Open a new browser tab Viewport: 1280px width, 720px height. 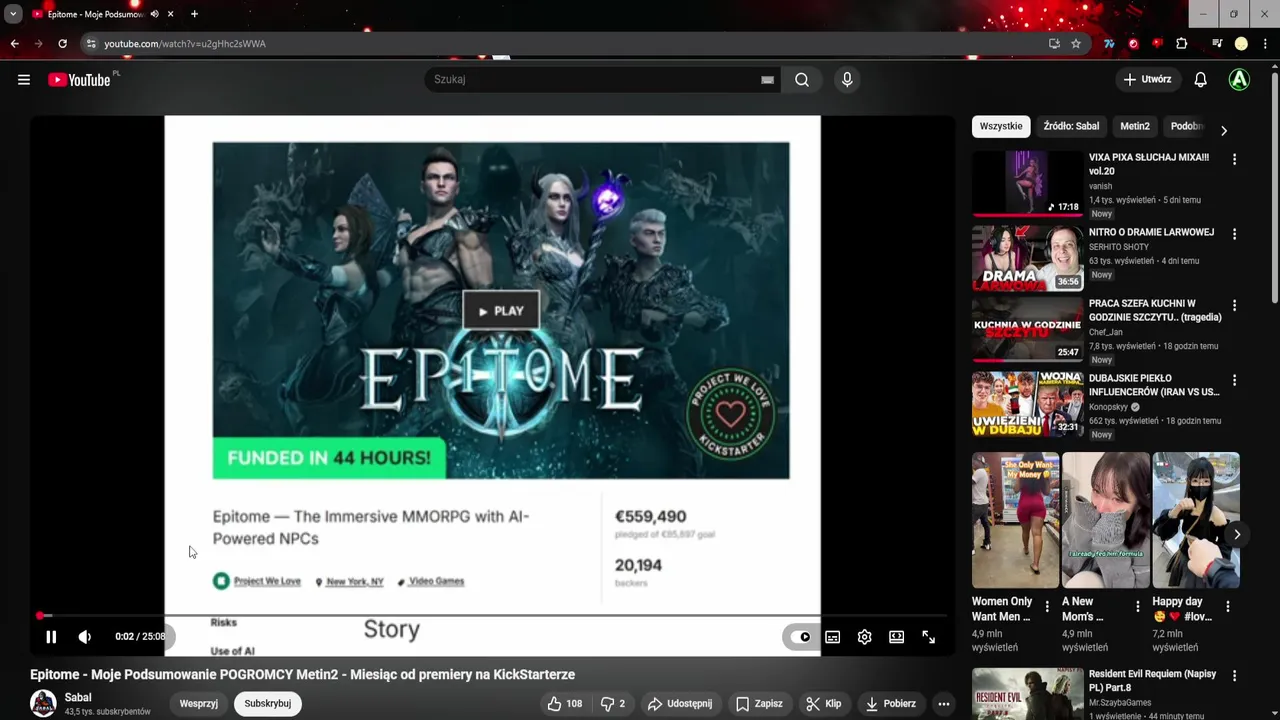194,14
